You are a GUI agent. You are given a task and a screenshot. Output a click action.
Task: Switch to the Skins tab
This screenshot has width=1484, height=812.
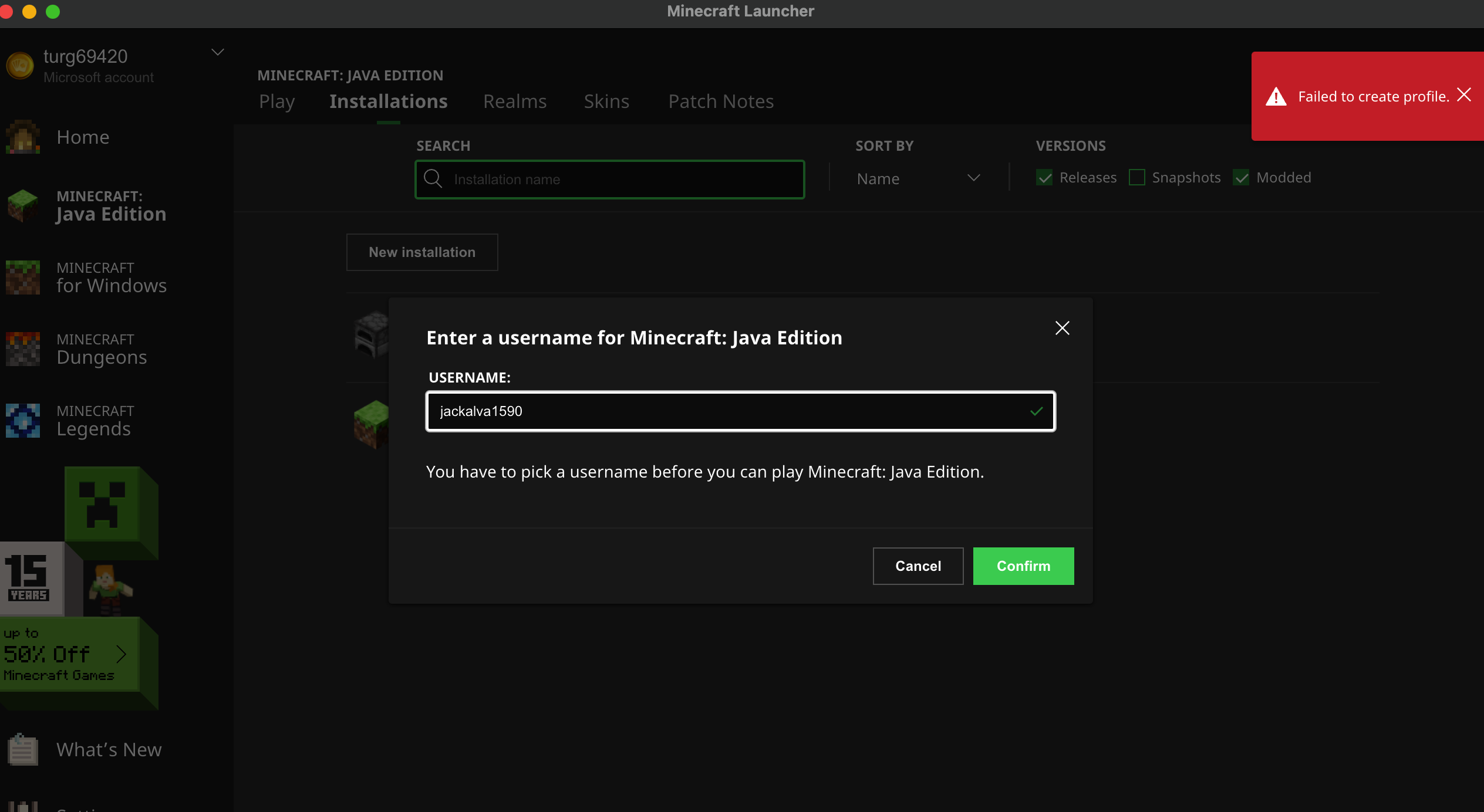[606, 101]
